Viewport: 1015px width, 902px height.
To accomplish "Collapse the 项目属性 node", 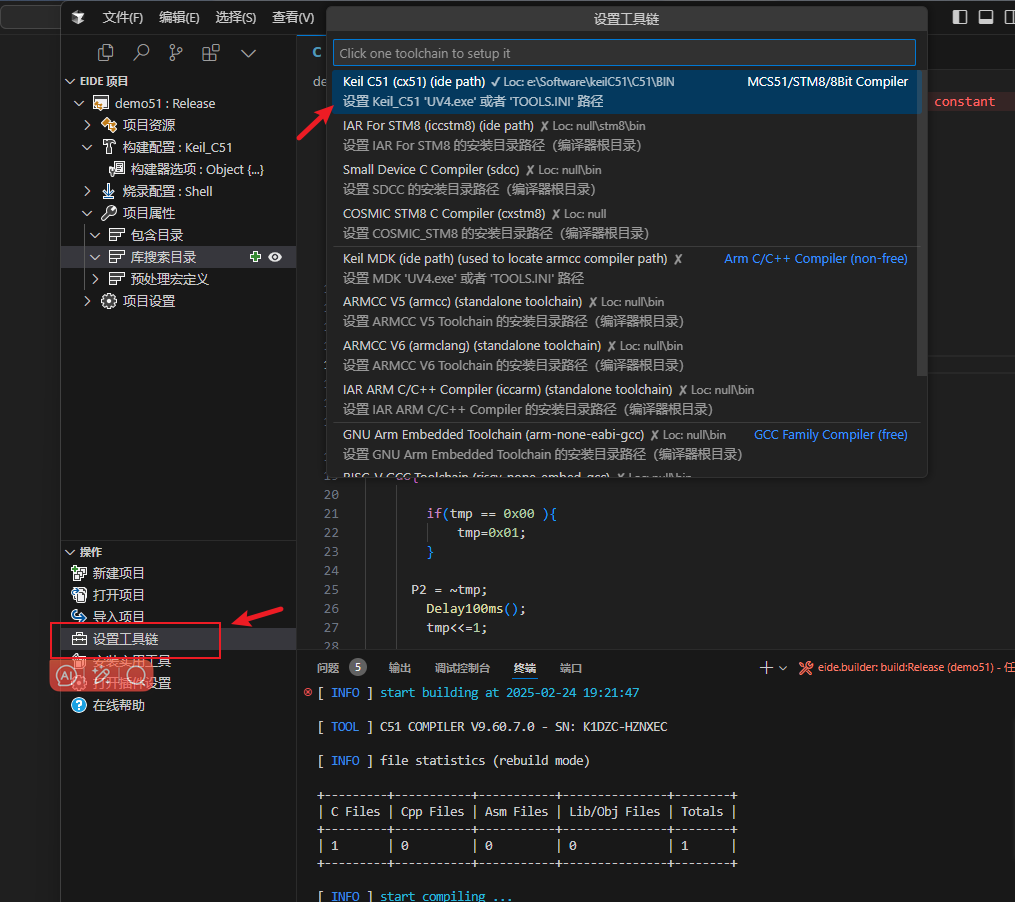I will 87,213.
